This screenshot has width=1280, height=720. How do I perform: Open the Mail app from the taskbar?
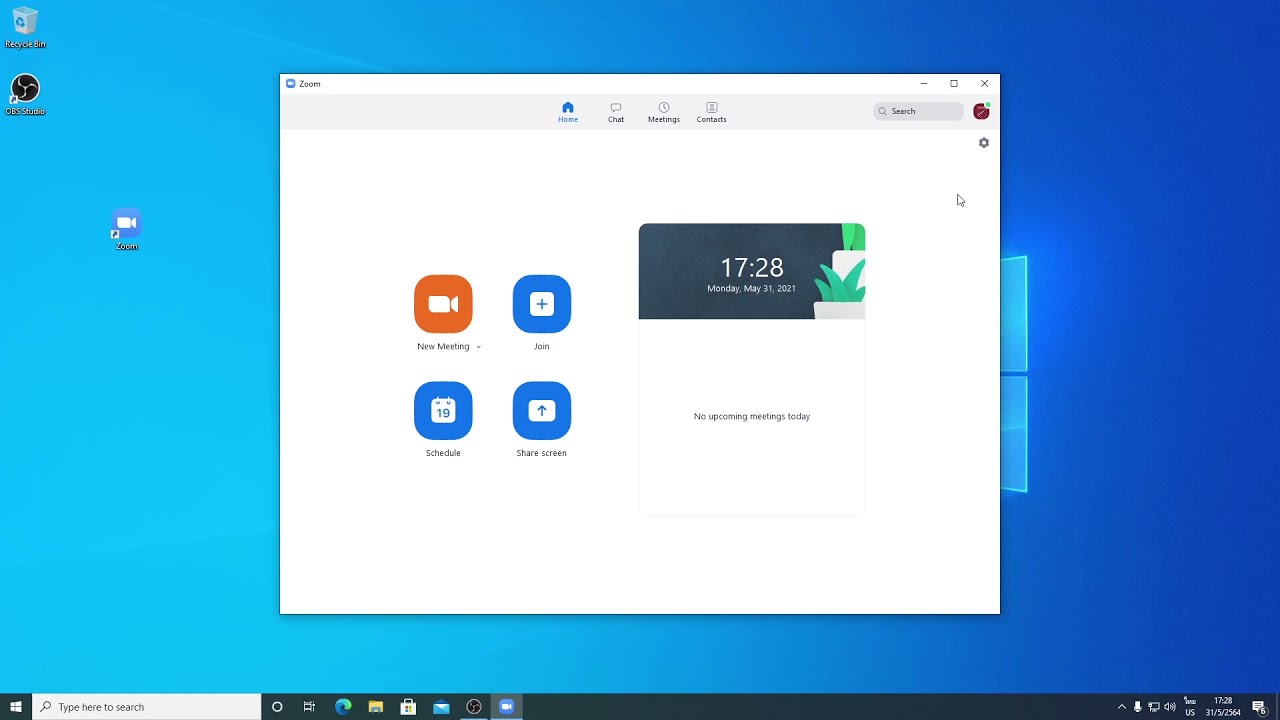[441, 707]
